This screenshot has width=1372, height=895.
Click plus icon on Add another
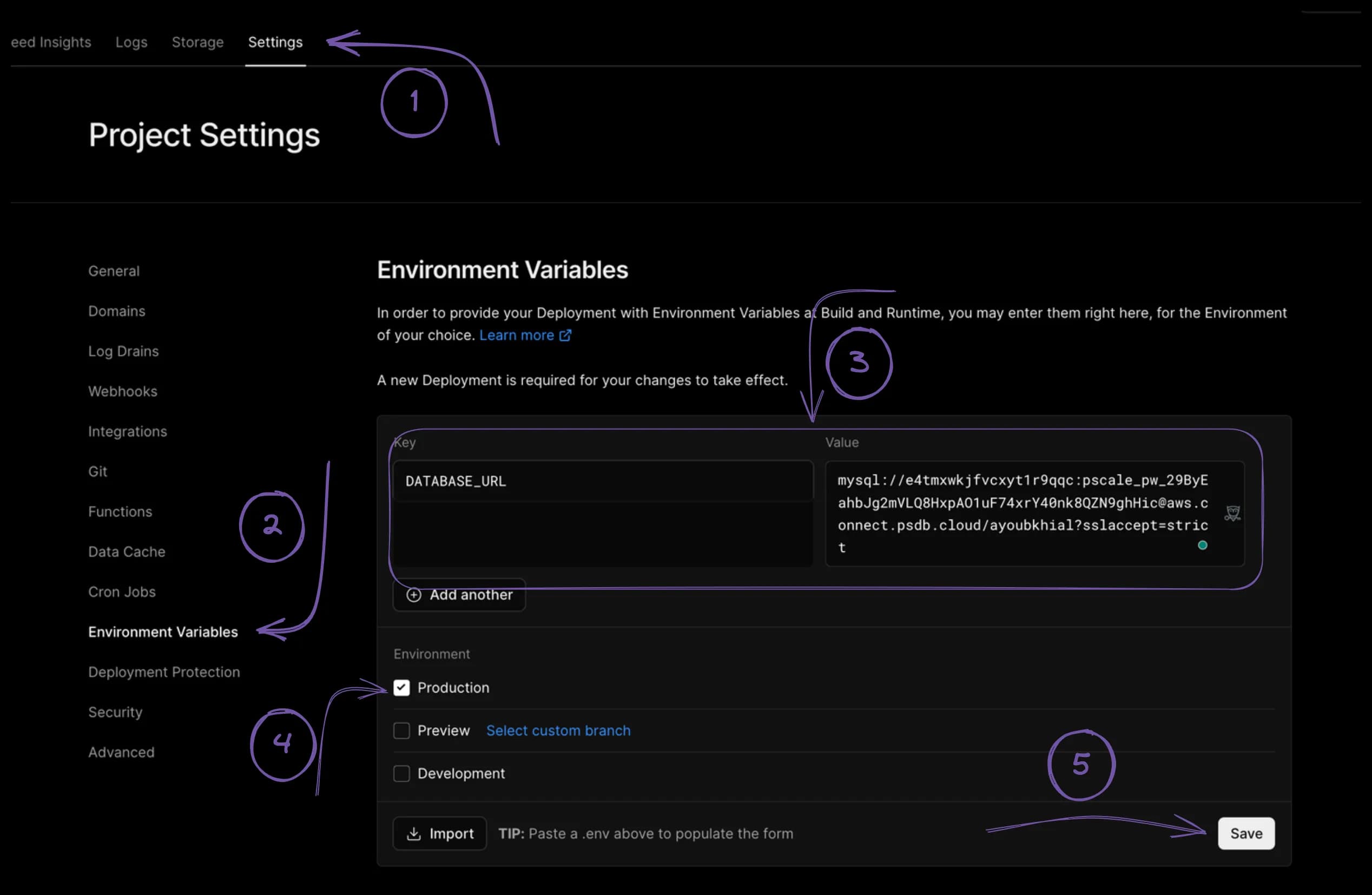point(413,595)
